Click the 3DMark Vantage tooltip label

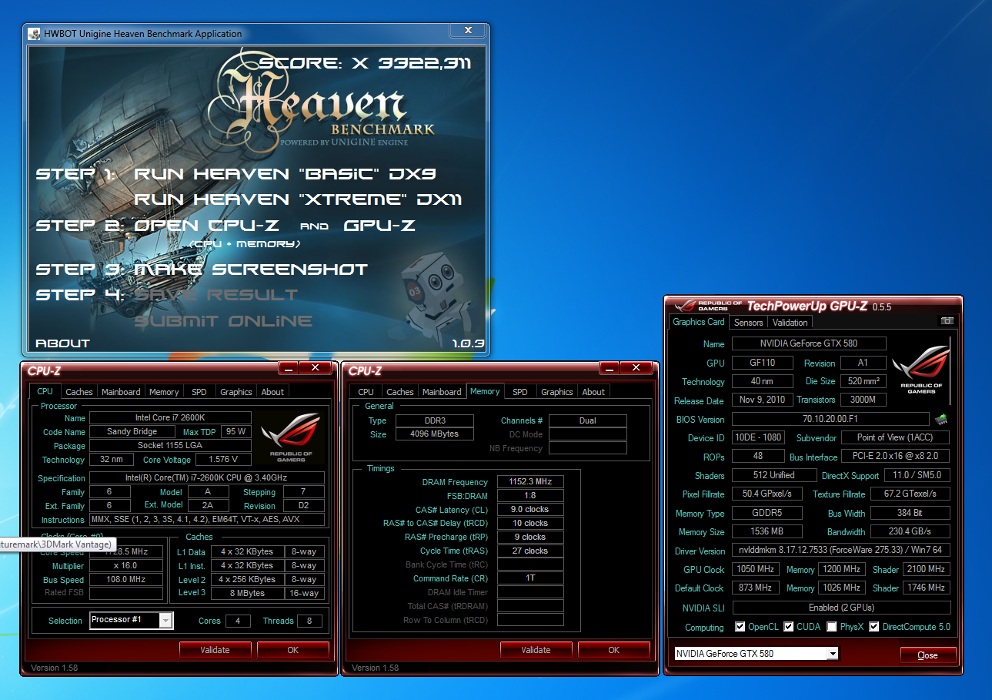(x=57, y=544)
